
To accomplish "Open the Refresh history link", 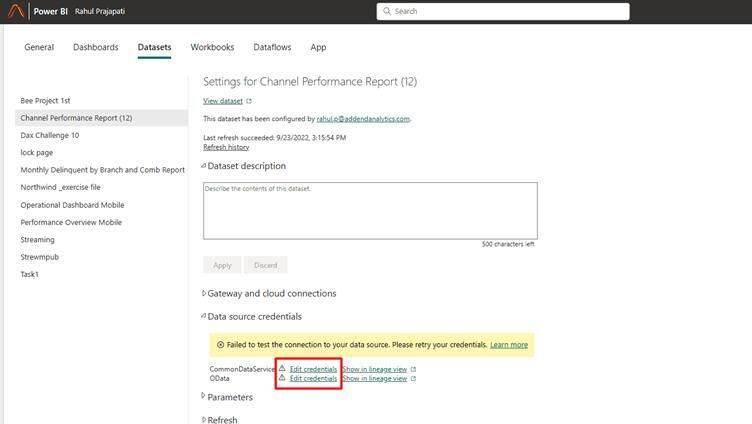I will pos(226,147).
